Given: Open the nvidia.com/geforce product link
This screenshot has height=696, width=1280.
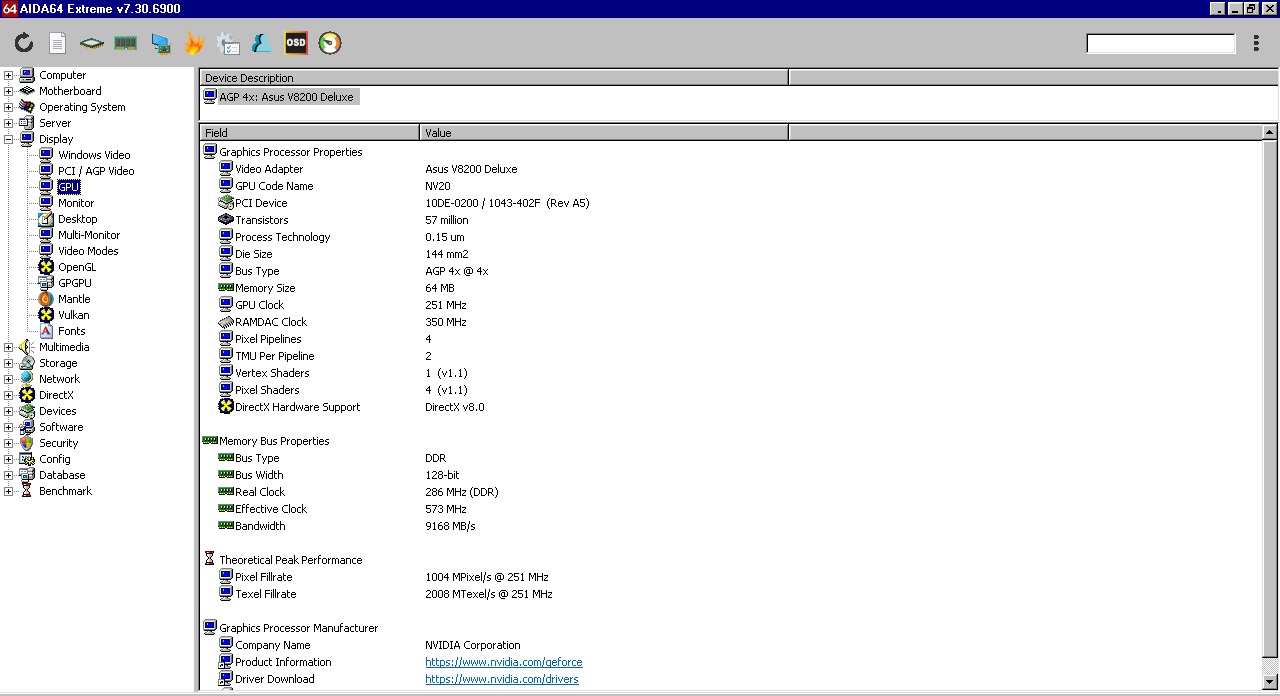Looking at the screenshot, I should [x=503, y=662].
